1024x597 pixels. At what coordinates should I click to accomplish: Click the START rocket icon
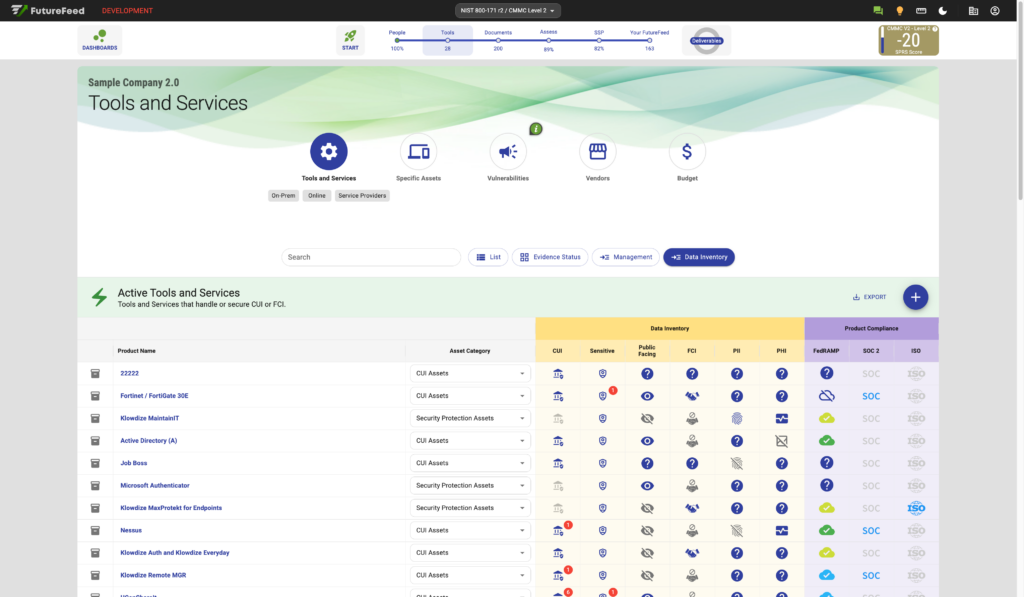350,40
